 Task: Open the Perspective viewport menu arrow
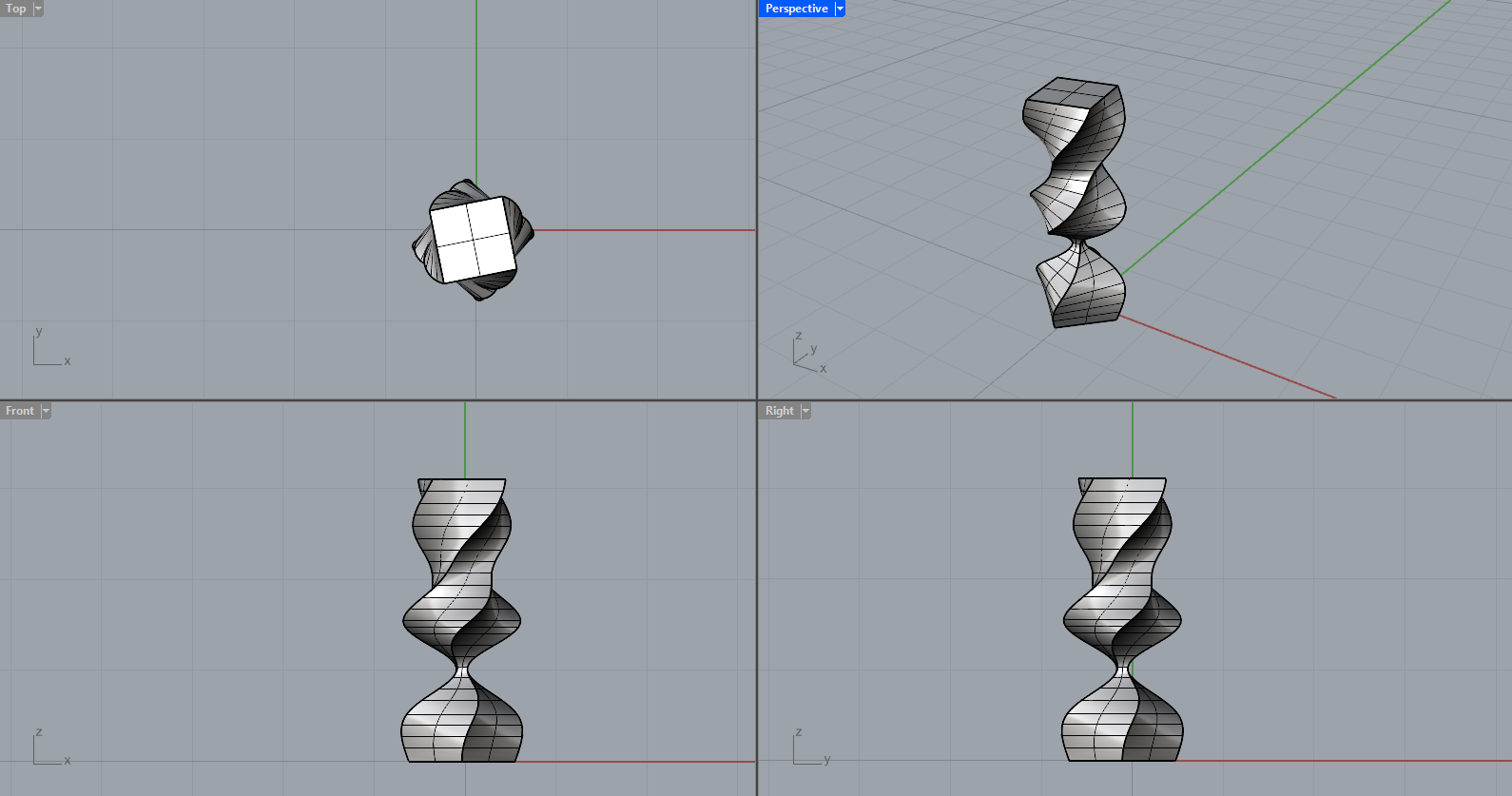[x=840, y=9]
